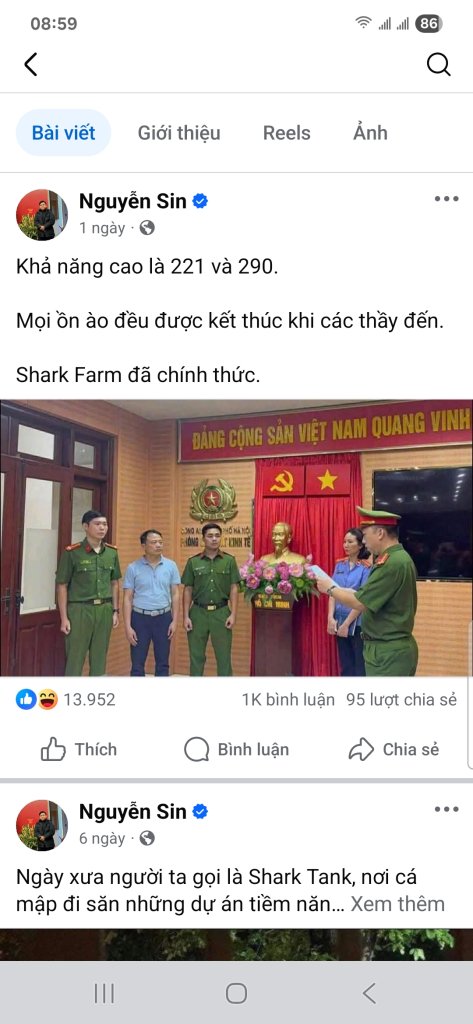This screenshot has height=1024, width=473.
Task: Open three-dot menu on first post
Action: (x=446, y=199)
